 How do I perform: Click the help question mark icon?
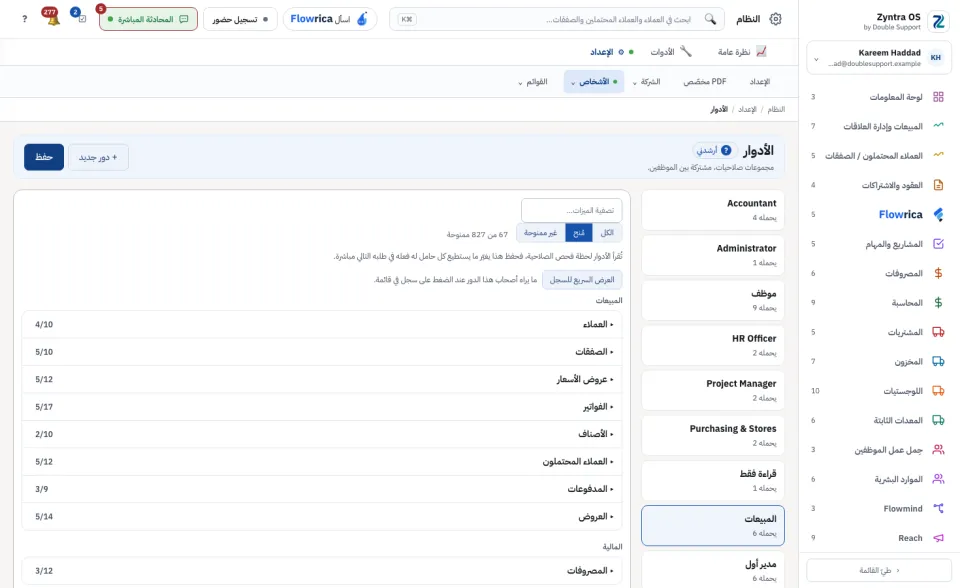click(24, 19)
